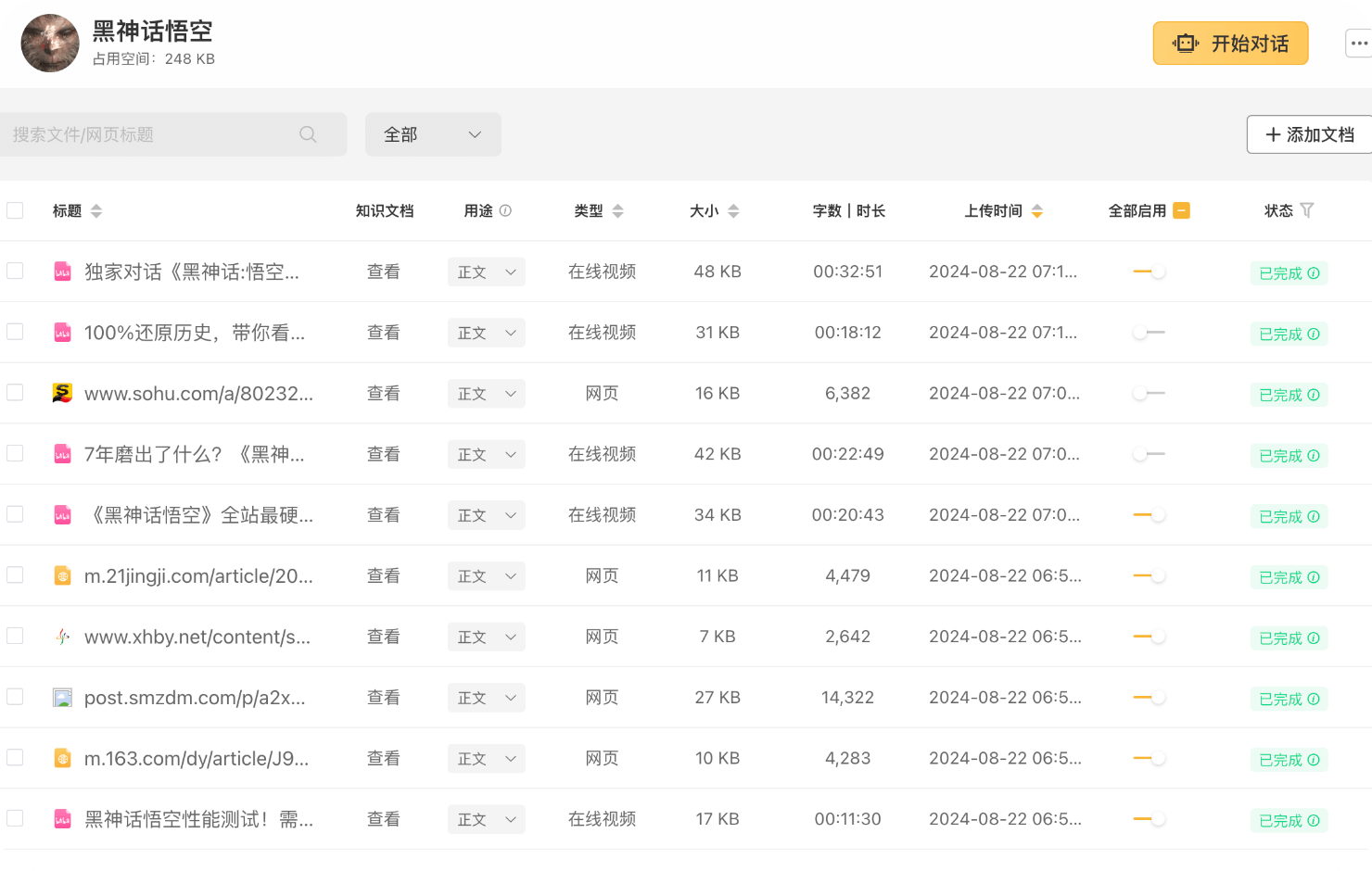This screenshot has width=1372, height=871.
Task: Click bilibili icon of 性能测试 row
Action: [x=62, y=819]
